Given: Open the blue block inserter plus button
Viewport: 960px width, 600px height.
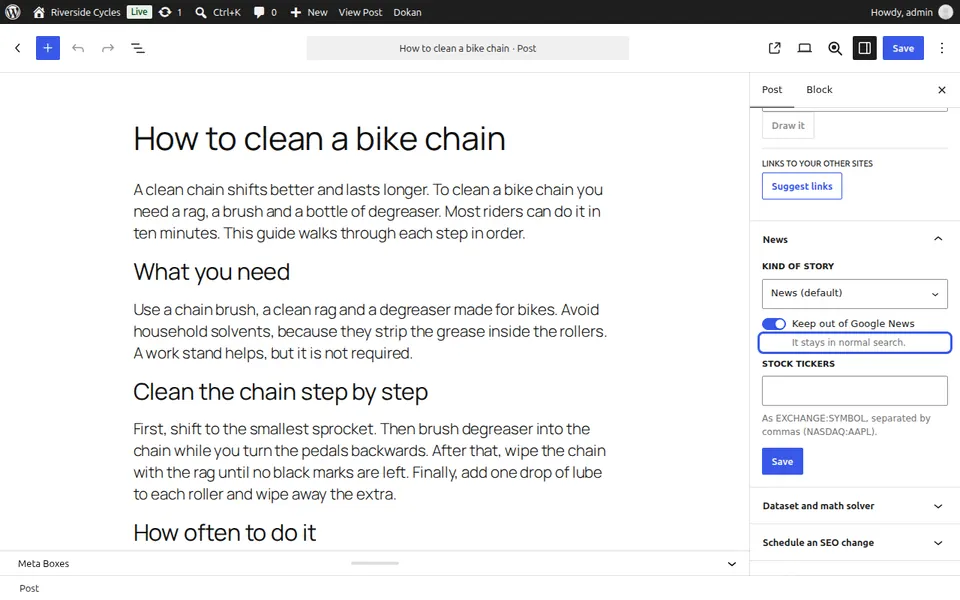Looking at the screenshot, I should click(x=48, y=48).
